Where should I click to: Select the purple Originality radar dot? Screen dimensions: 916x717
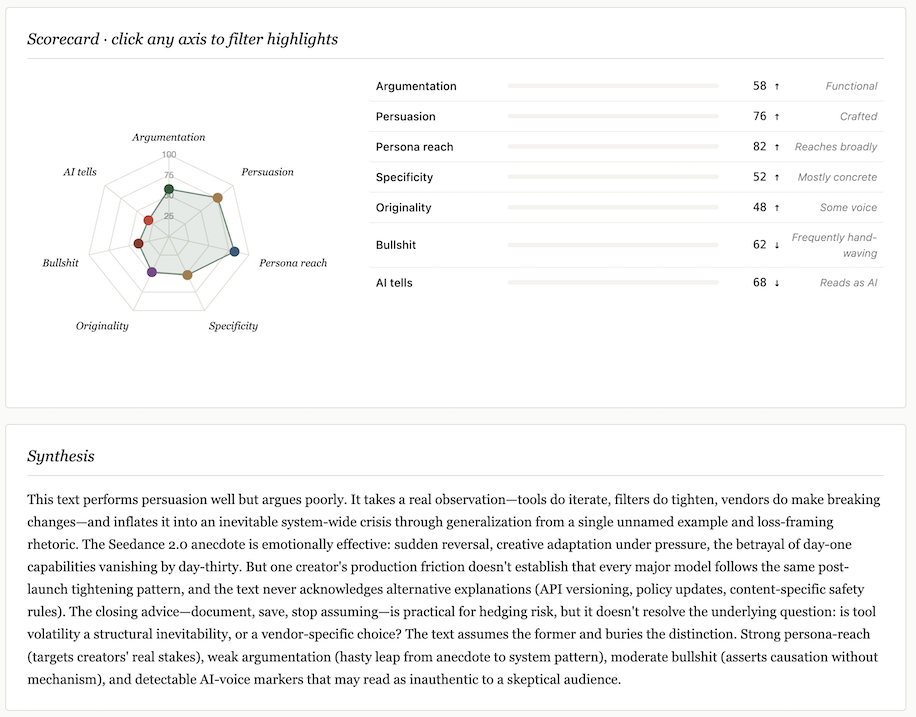[x=152, y=272]
